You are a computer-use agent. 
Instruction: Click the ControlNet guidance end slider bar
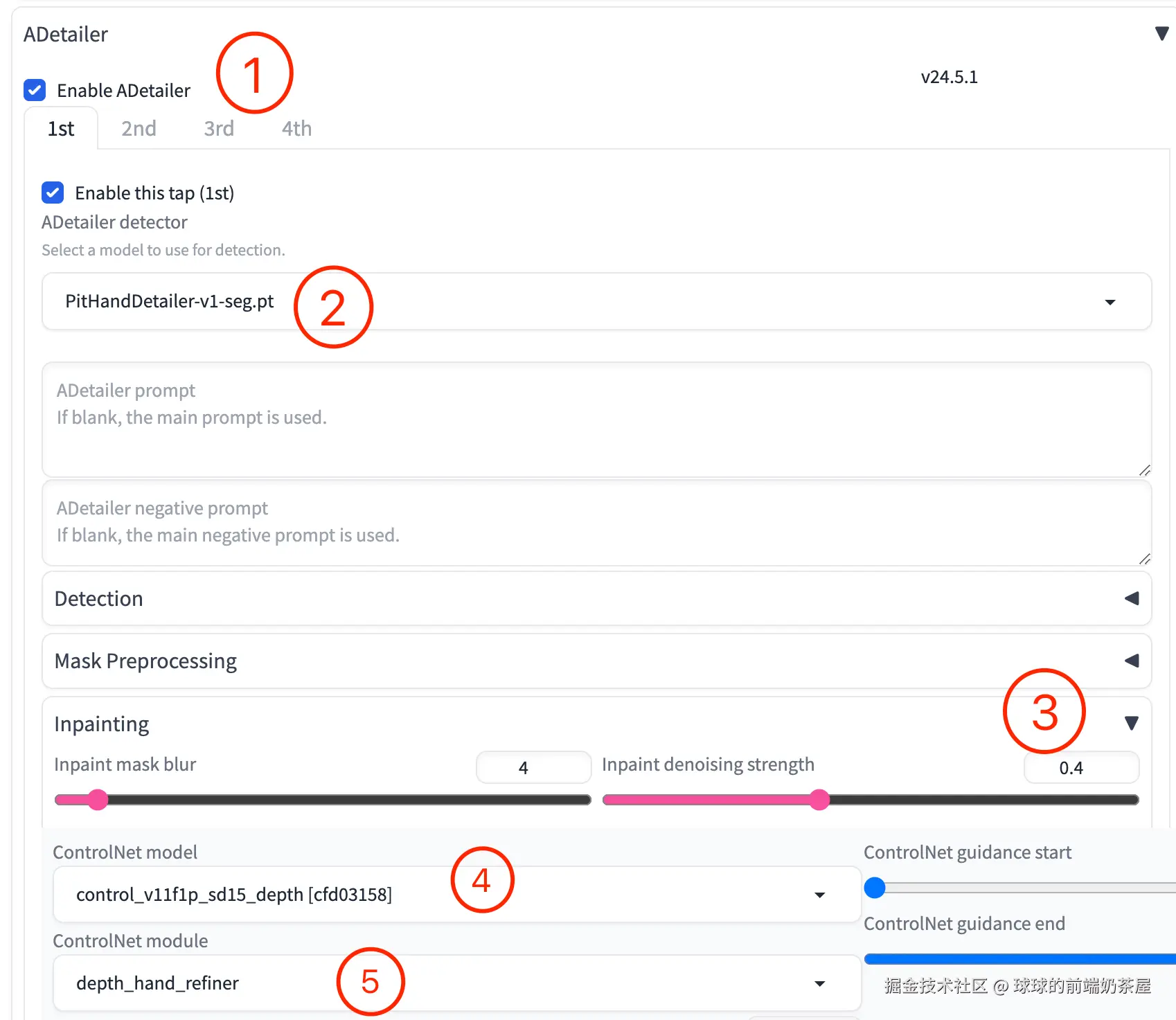click(1004, 958)
